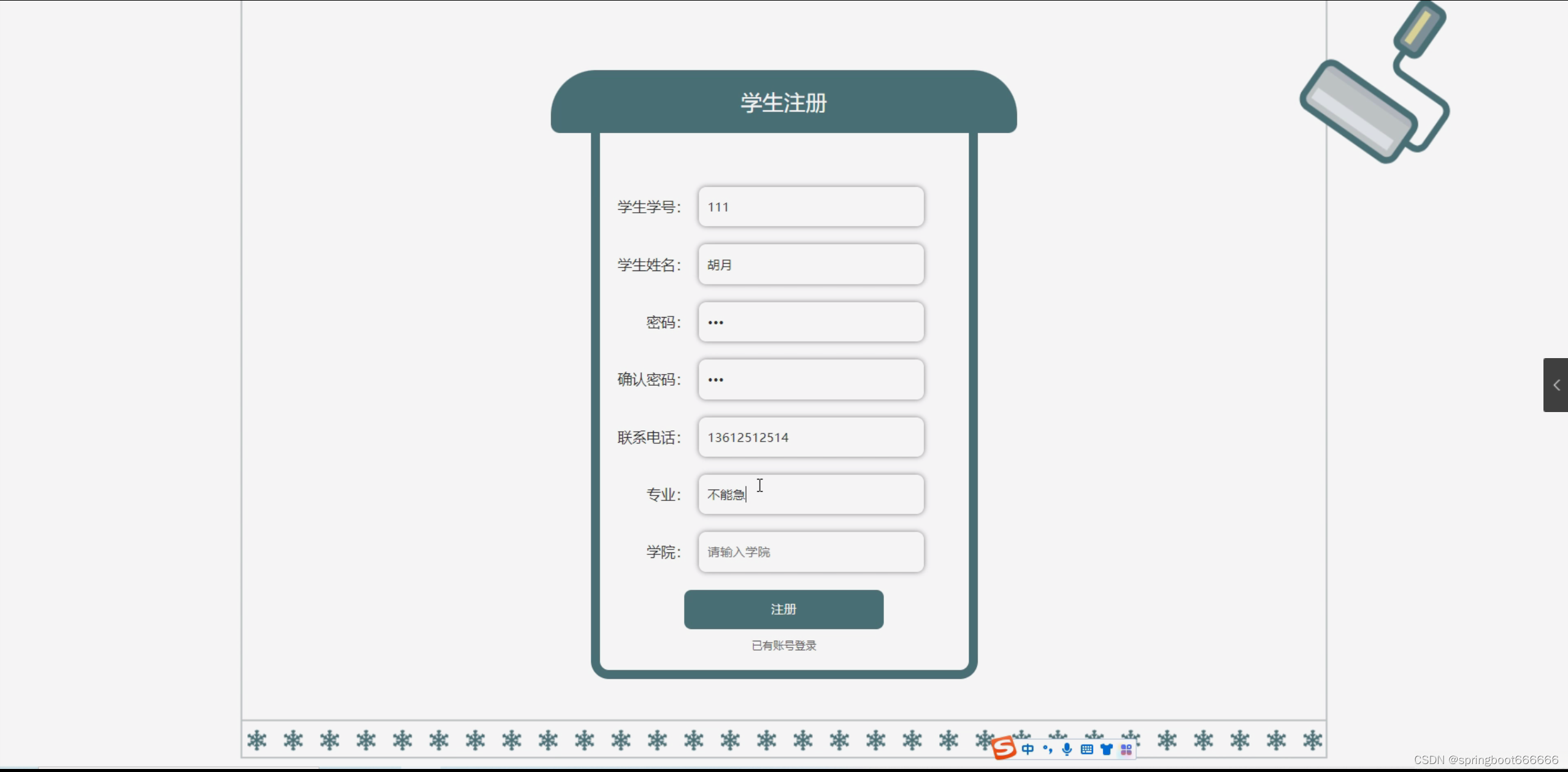The width and height of the screenshot is (1568, 772).
Task: Click the Sogou input method S logo
Action: pyautogui.click(x=1004, y=748)
